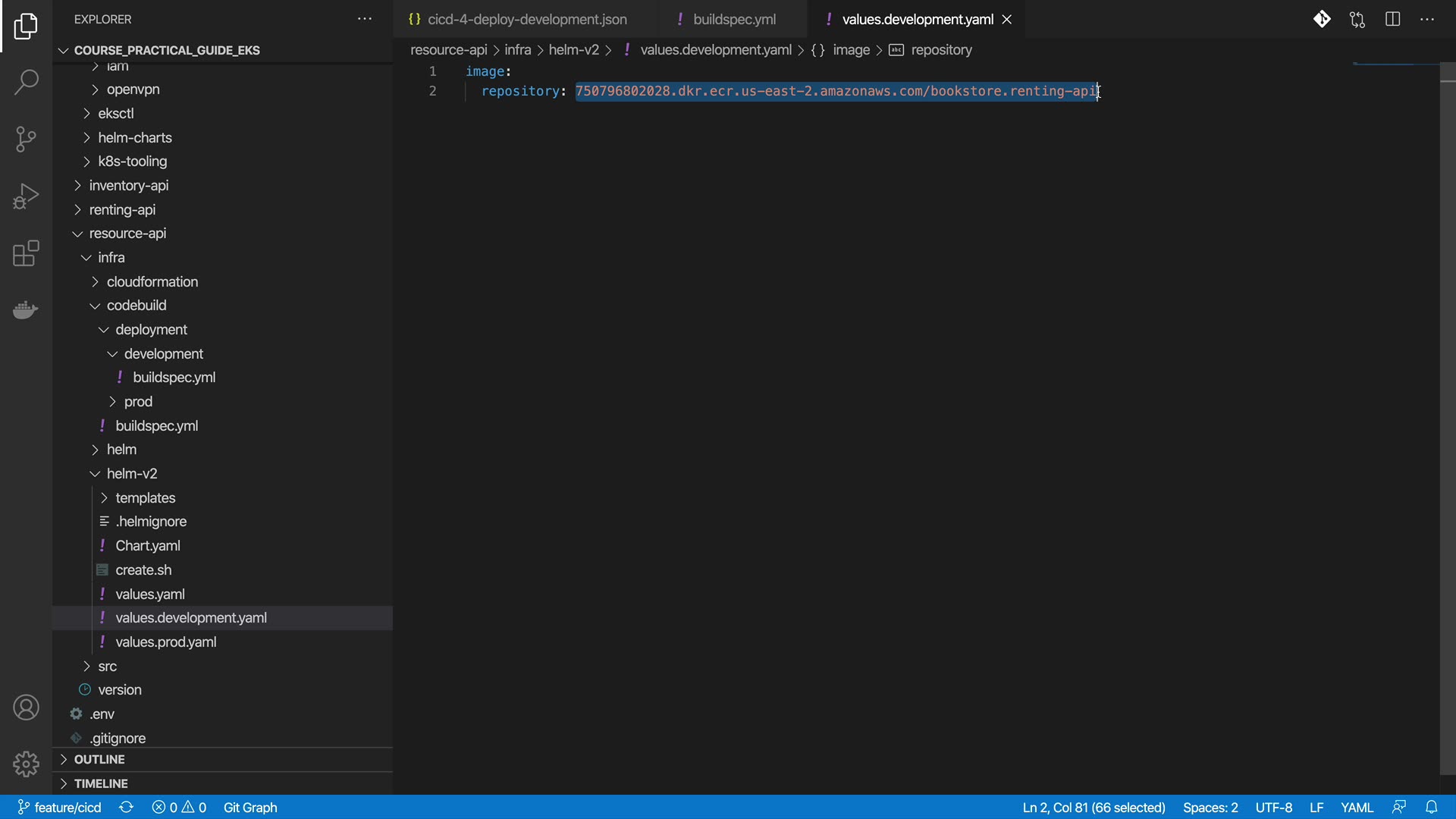Screen dimensions: 1456x819
Task: Click the Synchronize Changes status icon
Action: click(x=126, y=808)
